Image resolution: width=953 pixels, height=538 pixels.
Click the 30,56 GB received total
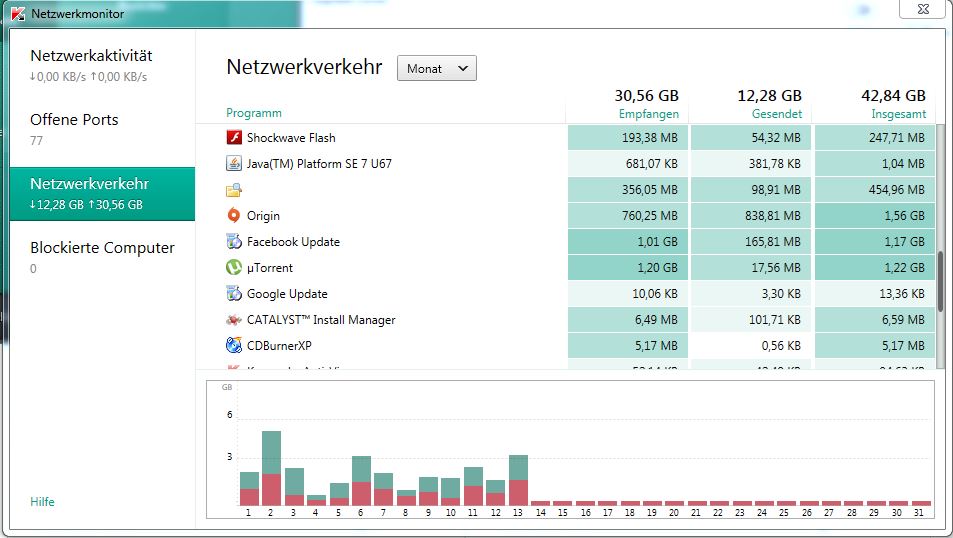646,95
